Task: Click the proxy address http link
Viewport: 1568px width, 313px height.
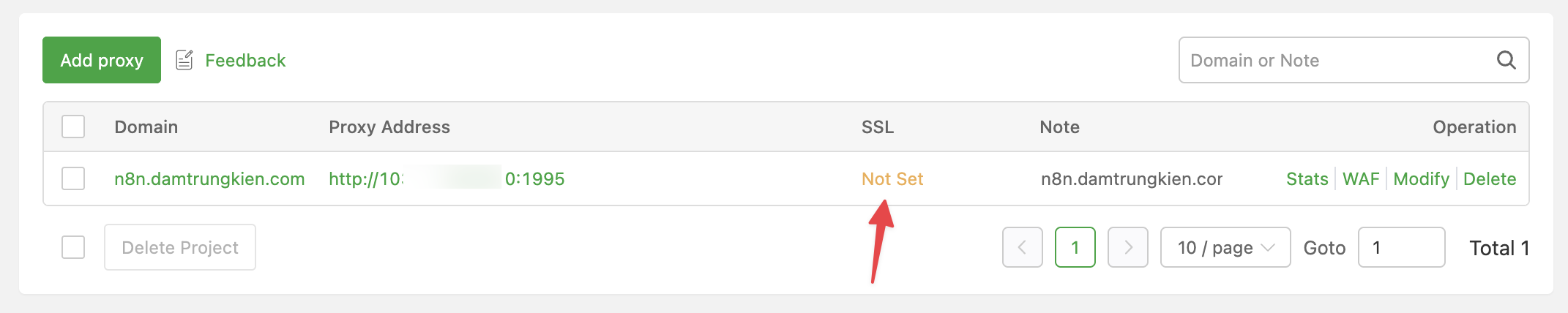Action: click(x=447, y=178)
